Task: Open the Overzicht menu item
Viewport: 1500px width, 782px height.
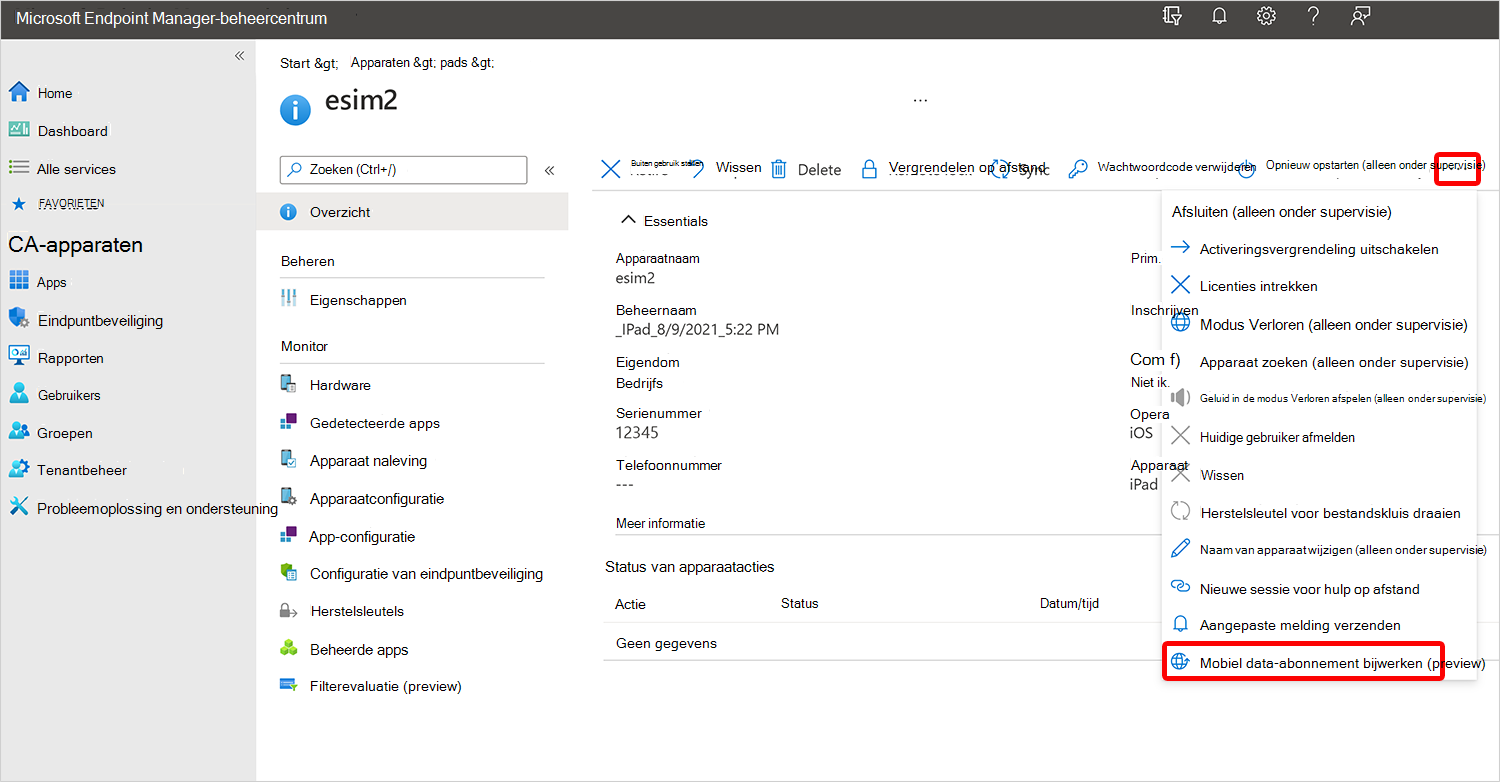Action: click(412, 212)
